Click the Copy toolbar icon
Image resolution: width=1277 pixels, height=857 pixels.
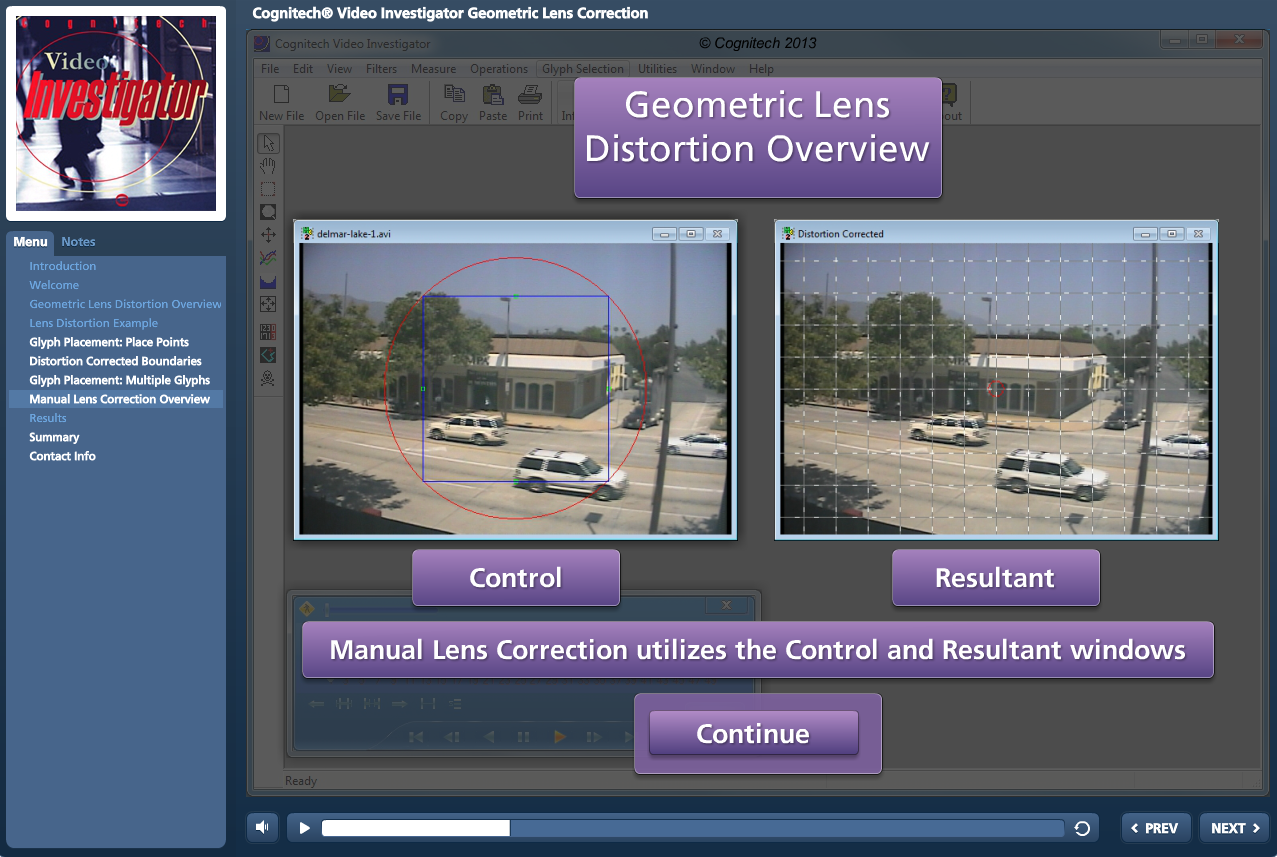pos(454,95)
